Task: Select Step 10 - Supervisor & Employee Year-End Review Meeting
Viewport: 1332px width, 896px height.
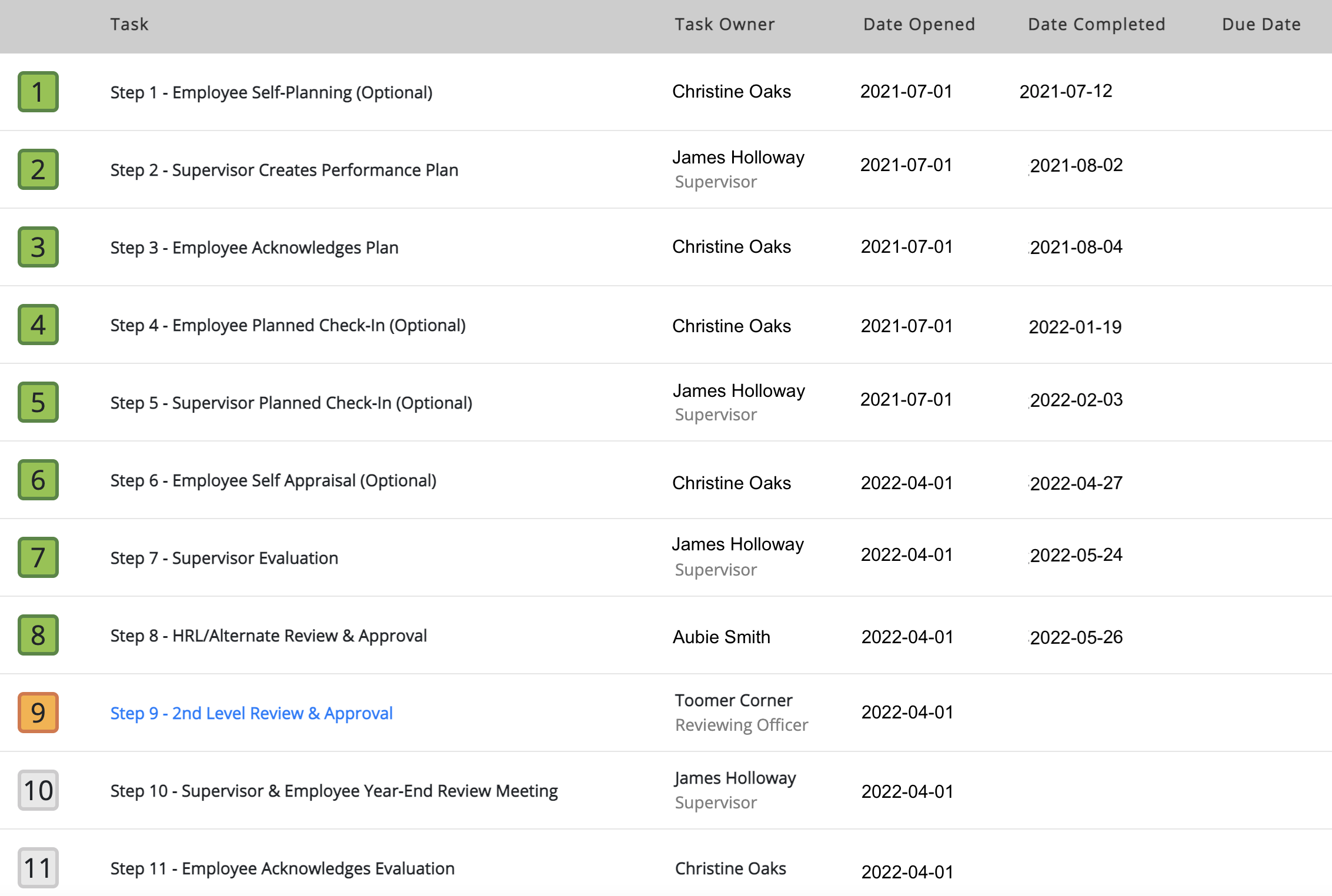Action: [x=334, y=791]
